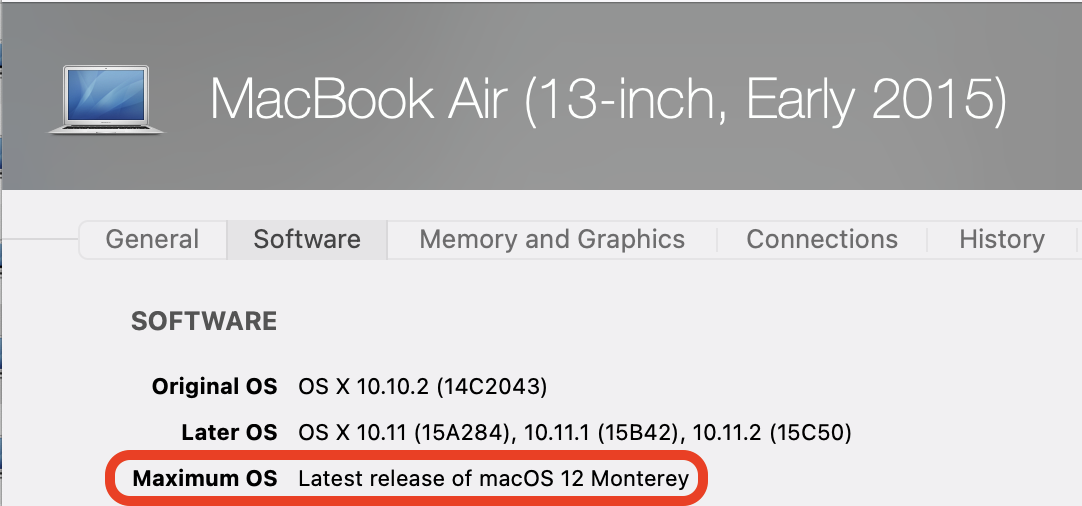Click the Later OS label
Screen dimensions: 1082x506
229,433
